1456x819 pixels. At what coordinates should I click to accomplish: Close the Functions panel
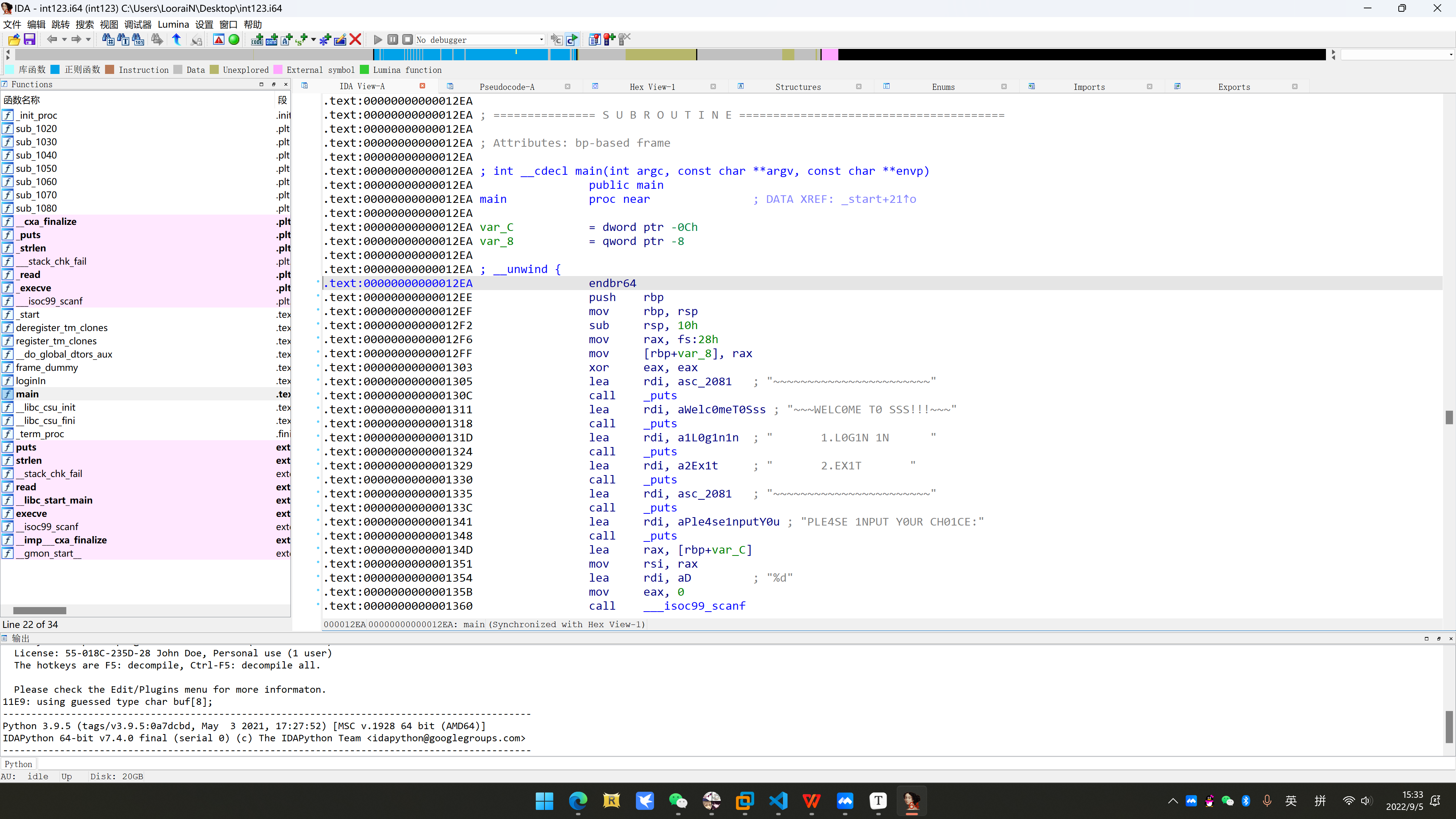coord(286,84)
